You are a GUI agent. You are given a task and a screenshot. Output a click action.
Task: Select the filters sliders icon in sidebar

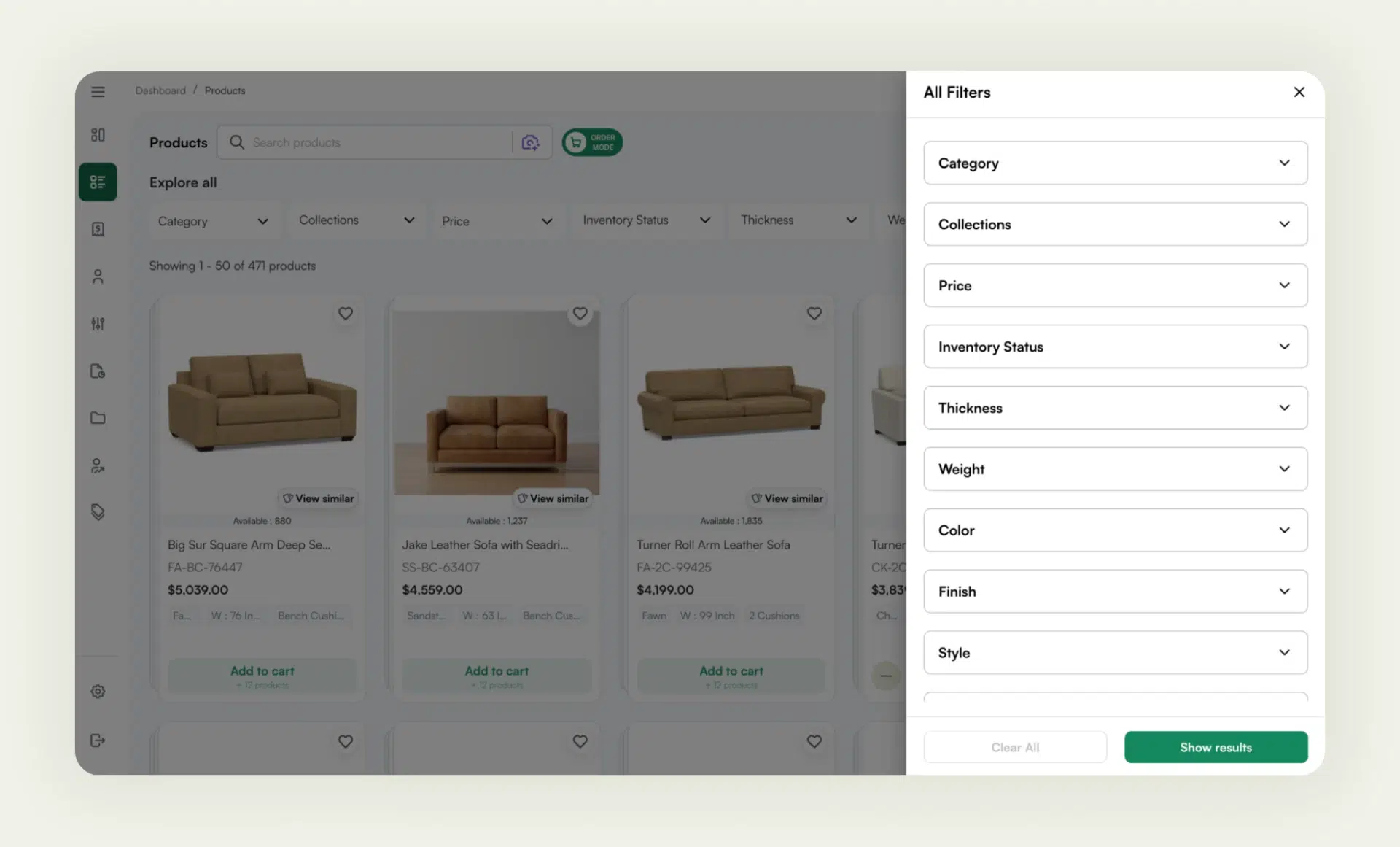[98, 323]
